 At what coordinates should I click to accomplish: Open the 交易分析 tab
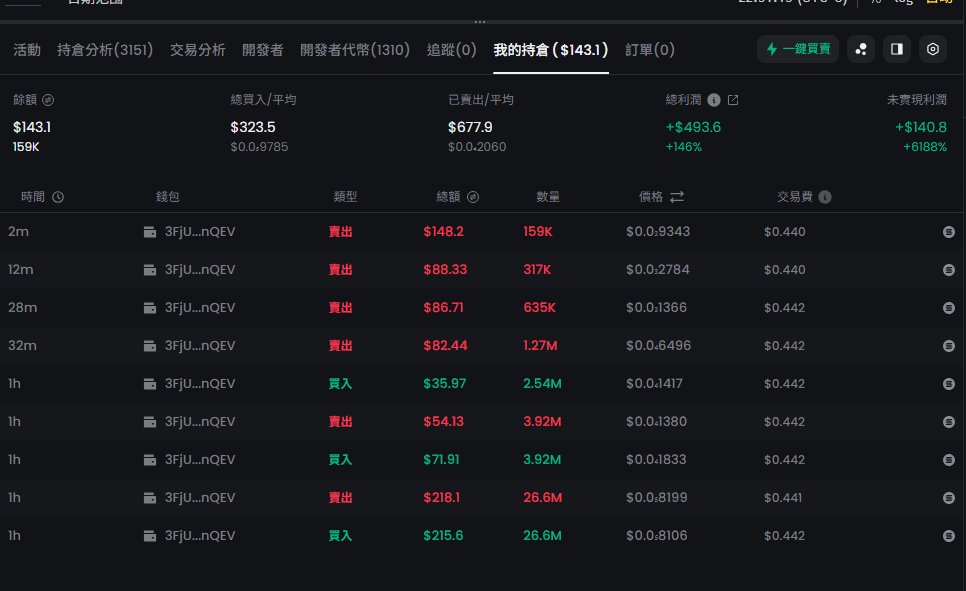pos(198,50)
